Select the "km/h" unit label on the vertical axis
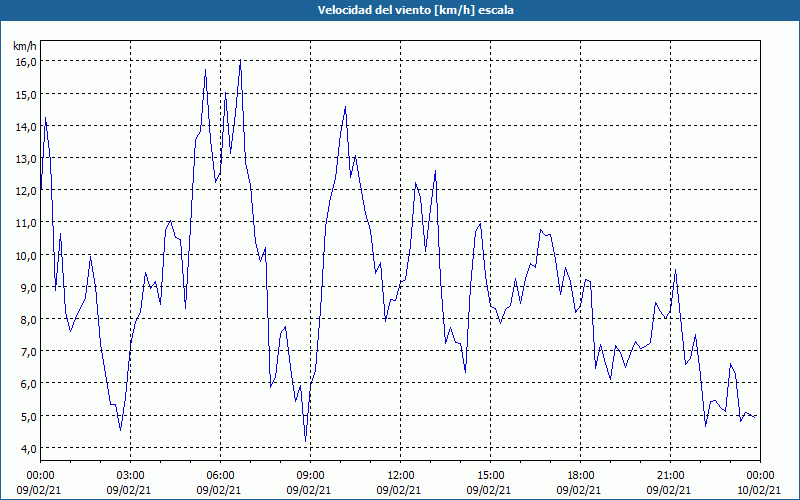The height and width of the screenshot is (500, 800). (x=25, y=46)
